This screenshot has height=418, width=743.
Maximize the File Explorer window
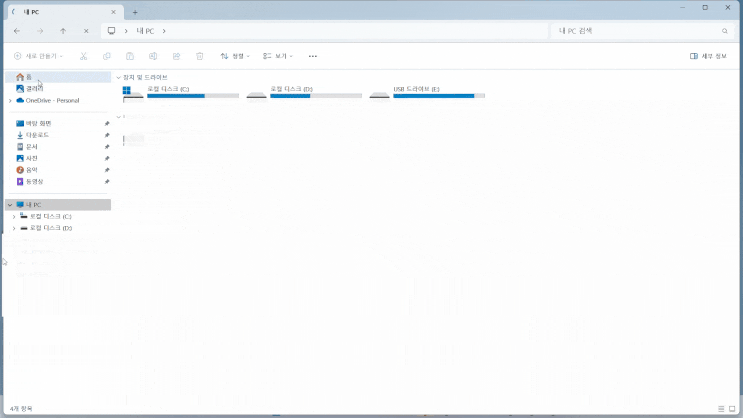(x=705, y=8)
